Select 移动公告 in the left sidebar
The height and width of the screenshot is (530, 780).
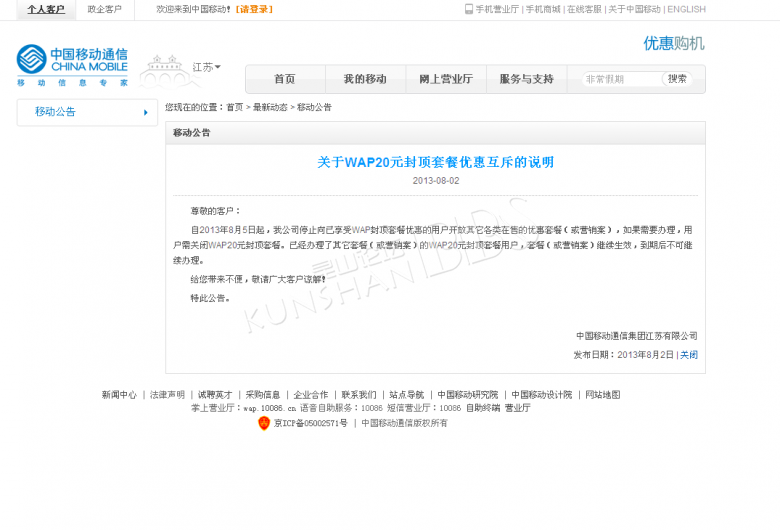click(x=87, y=112)
